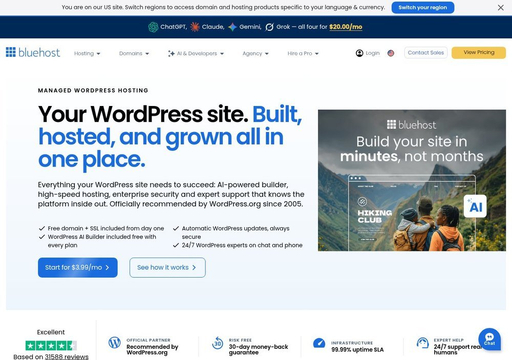This screenshot has width=512, height=360.
Task: Click the bluehost wordmark
Action: pyautogui.click(x=39, y=52)
